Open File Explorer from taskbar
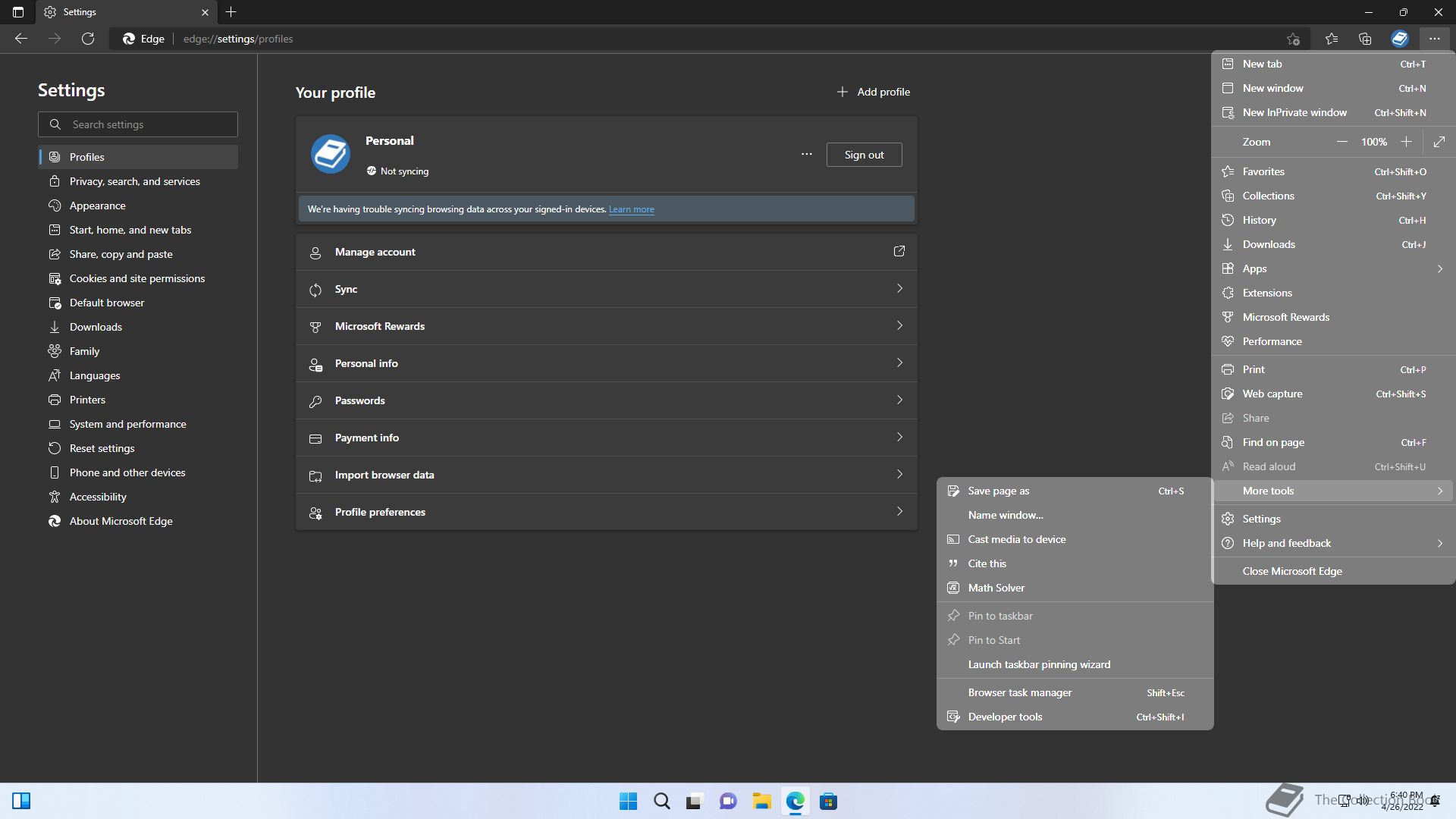Viewport: 1456px width, 819px height. [761, 801]
